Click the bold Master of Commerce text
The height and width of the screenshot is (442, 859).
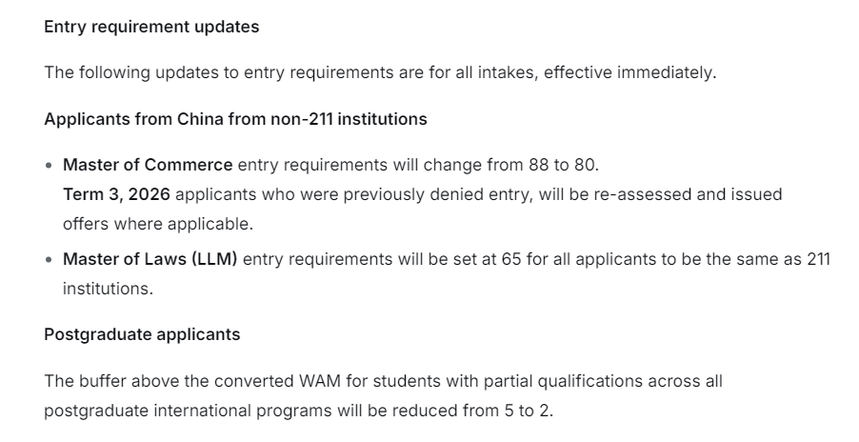[147, 165]
